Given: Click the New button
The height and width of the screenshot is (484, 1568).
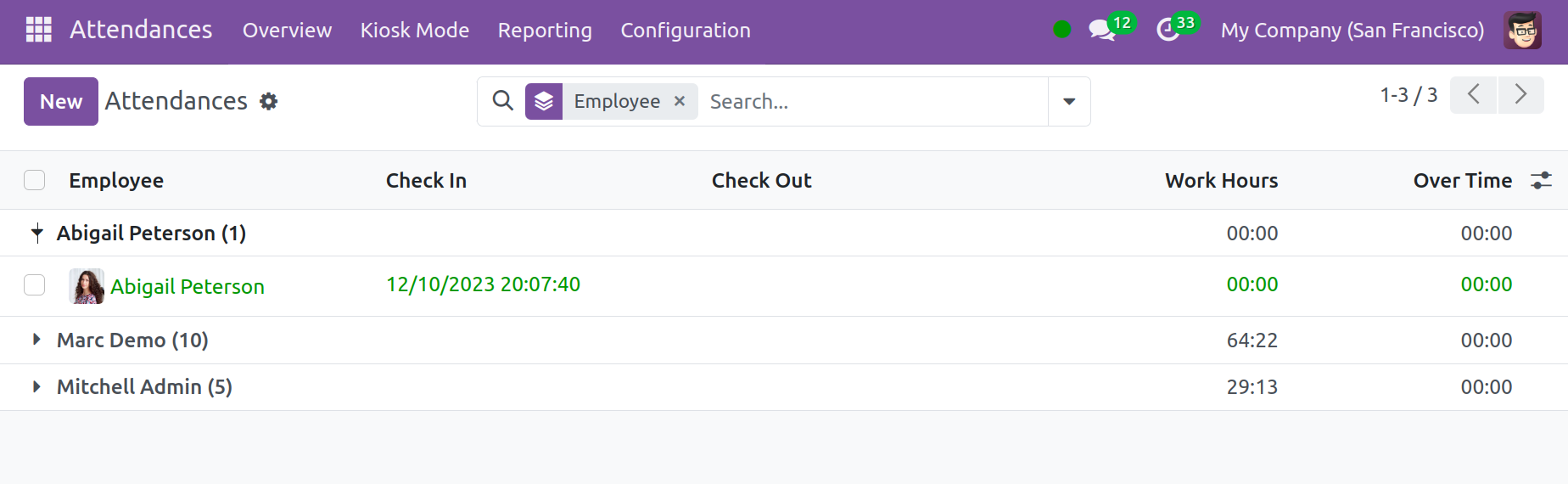Looking at the screenshot, I should click(61, 101).
